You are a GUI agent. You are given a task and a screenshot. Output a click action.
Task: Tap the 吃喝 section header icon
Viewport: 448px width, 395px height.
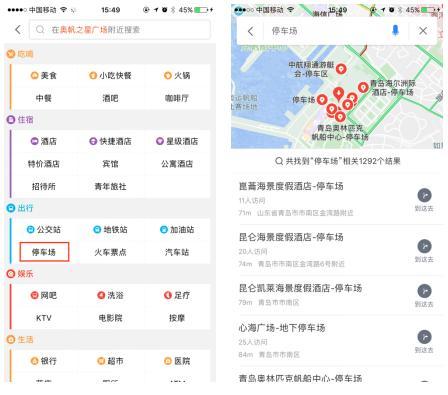pos(11,54)
